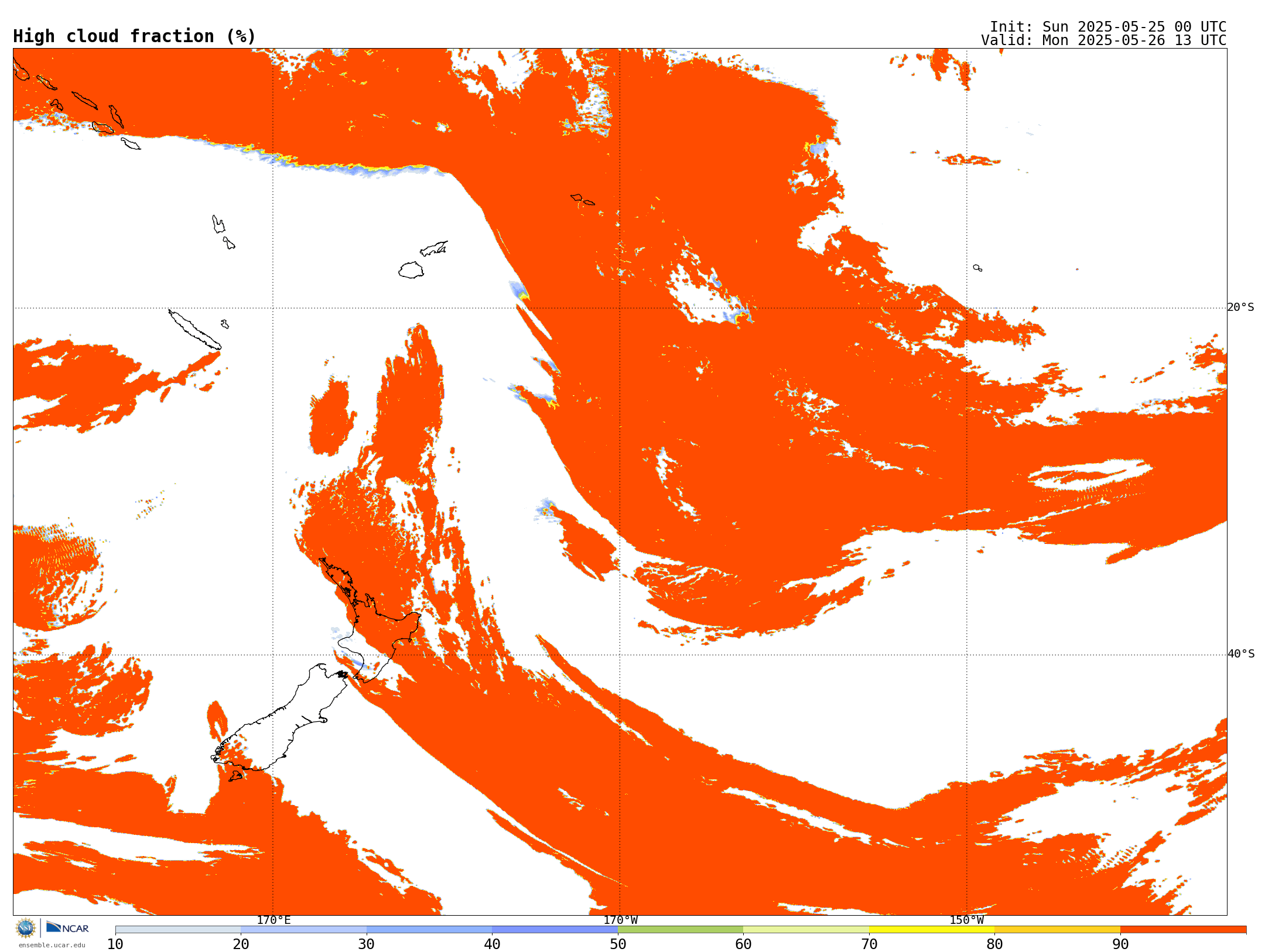1265x952 pixels.
Task: Click the colorbar tick label 40
Action: tap(492, 944)
